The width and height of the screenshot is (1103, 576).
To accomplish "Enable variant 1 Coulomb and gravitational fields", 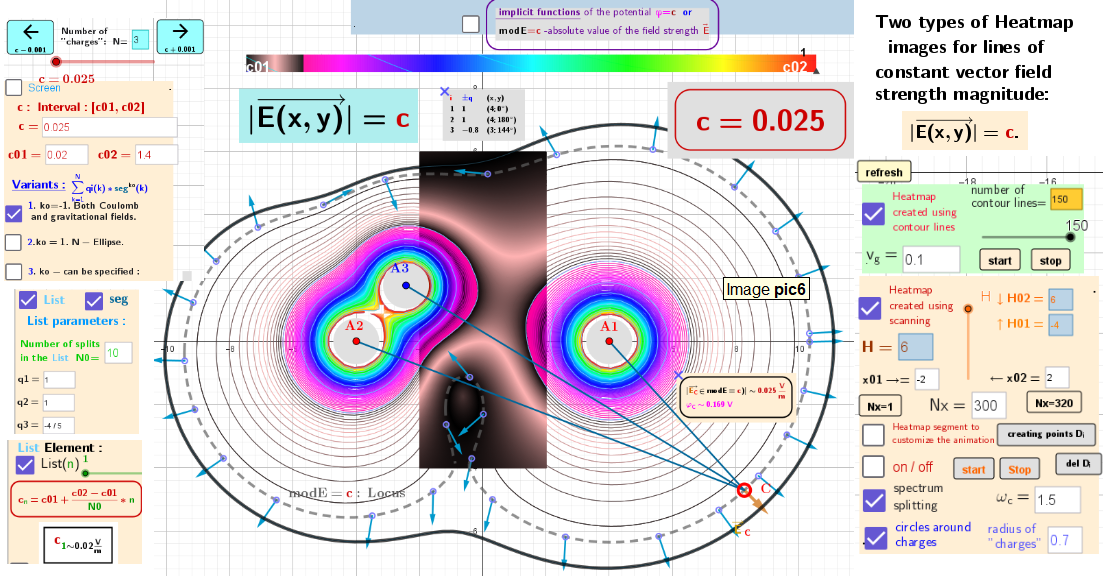I will click(13, 213).
